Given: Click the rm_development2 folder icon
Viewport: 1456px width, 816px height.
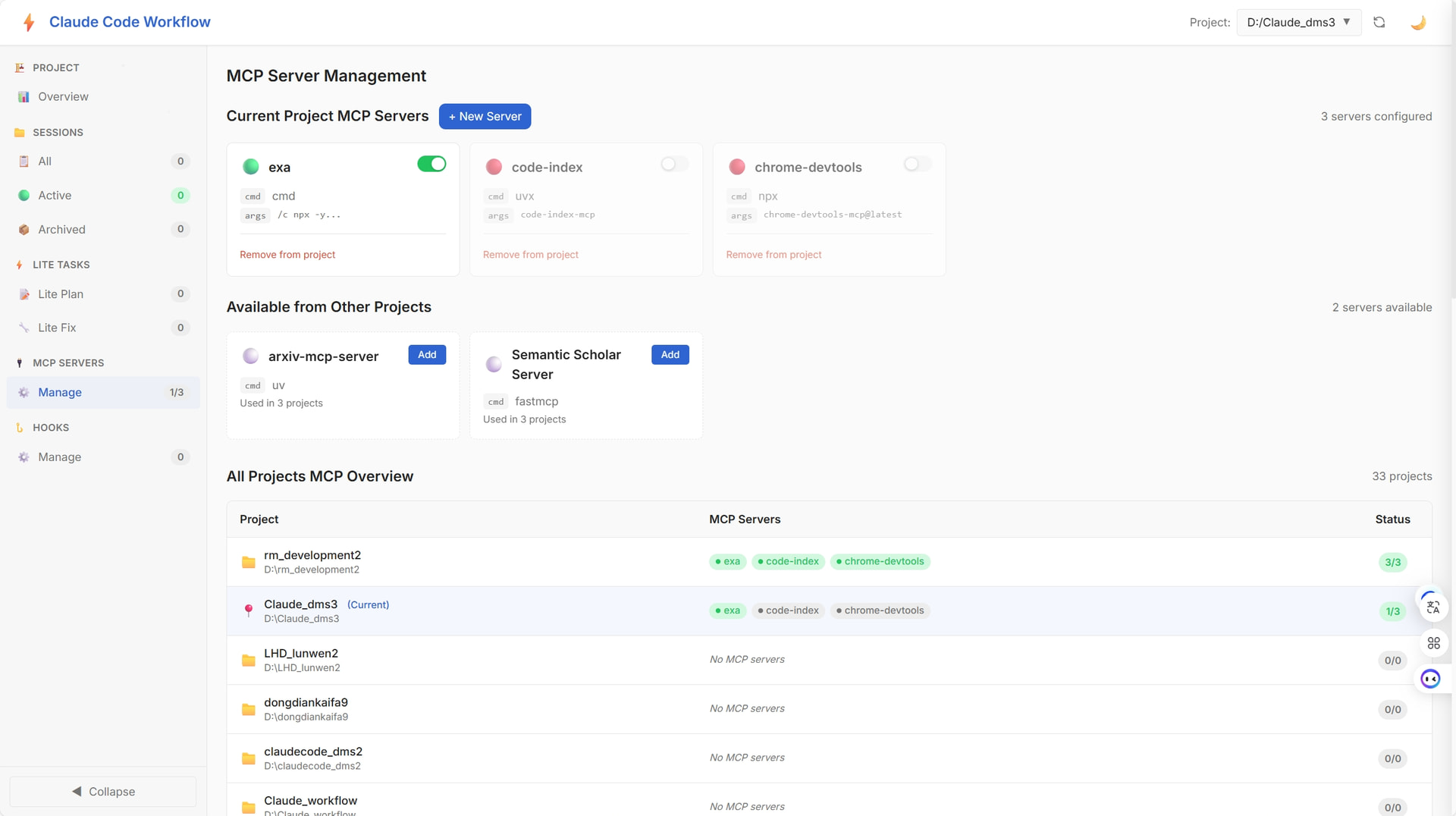Looking at the screenshot, I should click(248, 562).
